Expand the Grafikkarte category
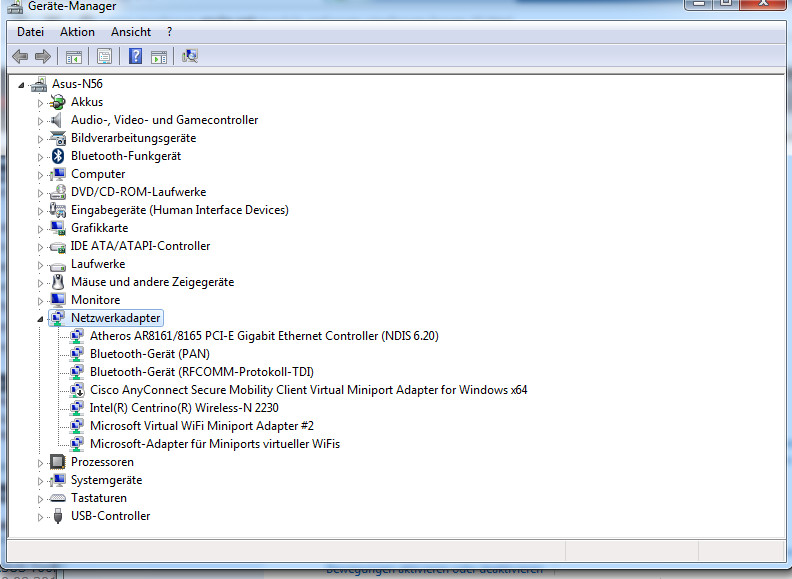The width and height of the screenshot is (792, 579). 40,229
